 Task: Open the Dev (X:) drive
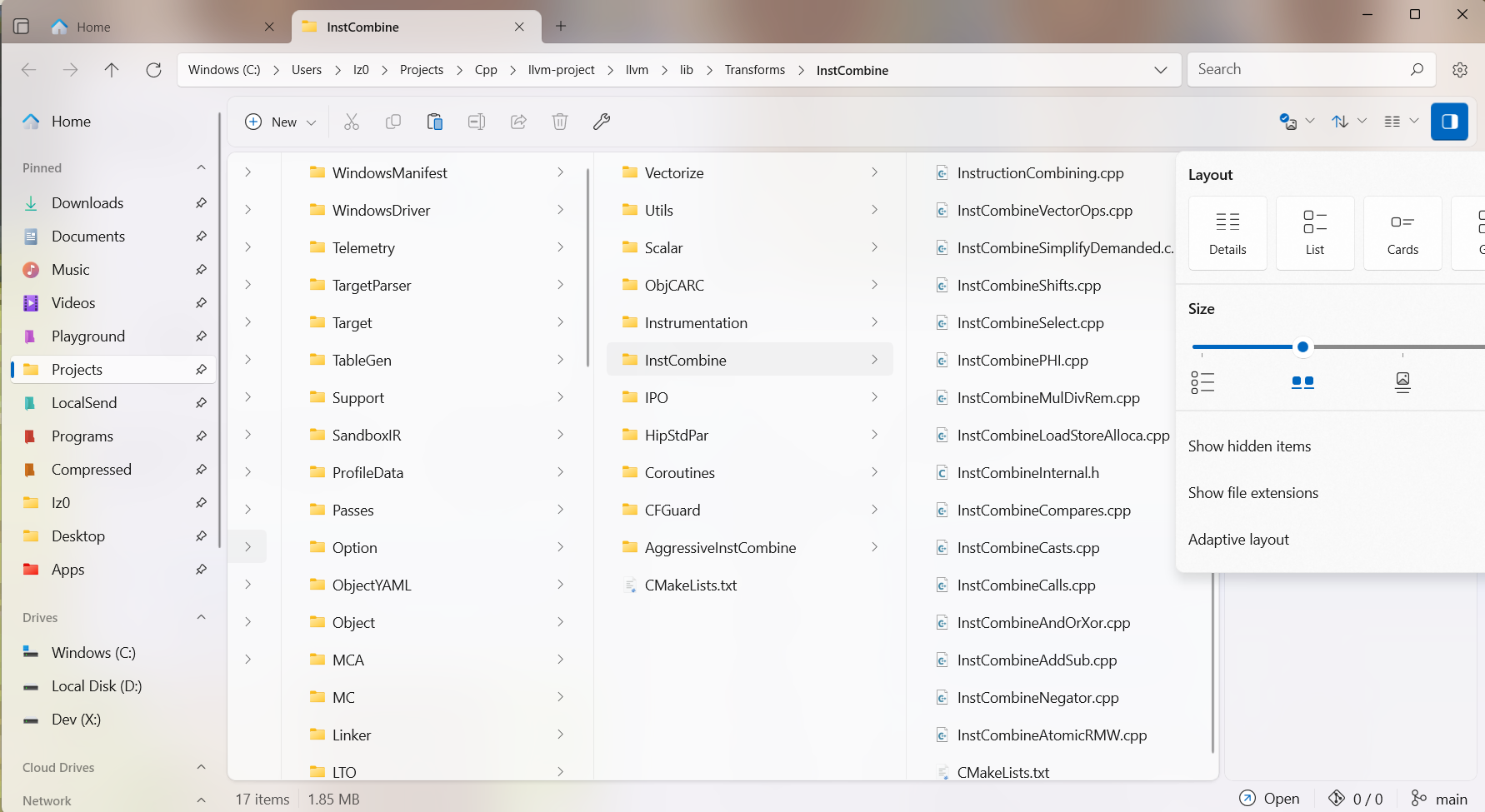coord(113,720)
